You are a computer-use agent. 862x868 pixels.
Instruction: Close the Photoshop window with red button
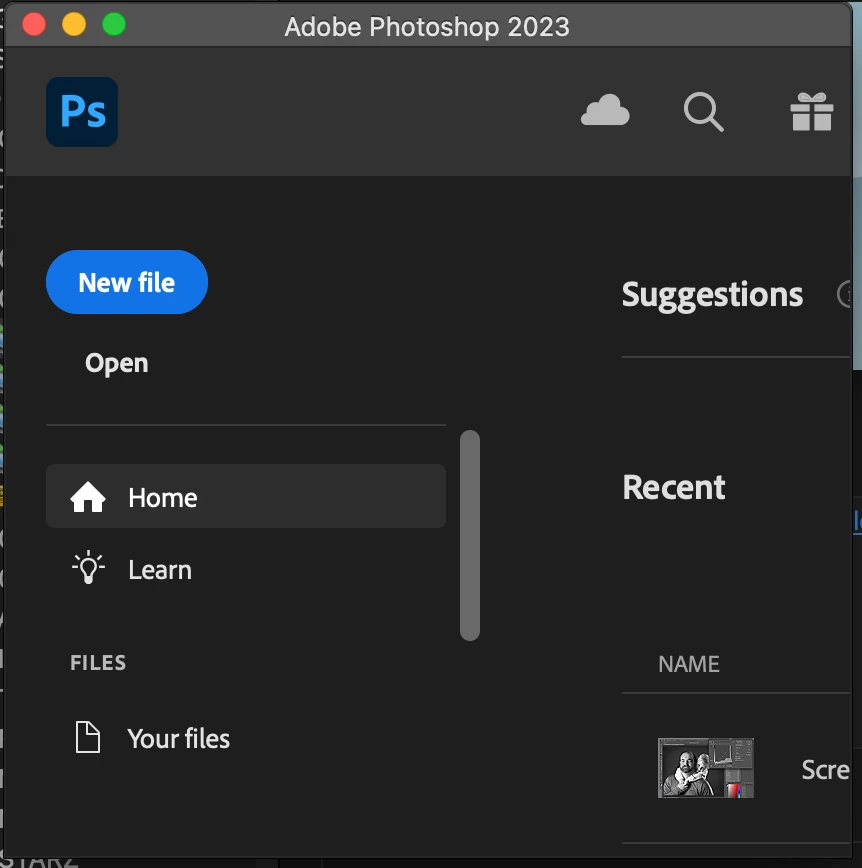tap(34, 24)
